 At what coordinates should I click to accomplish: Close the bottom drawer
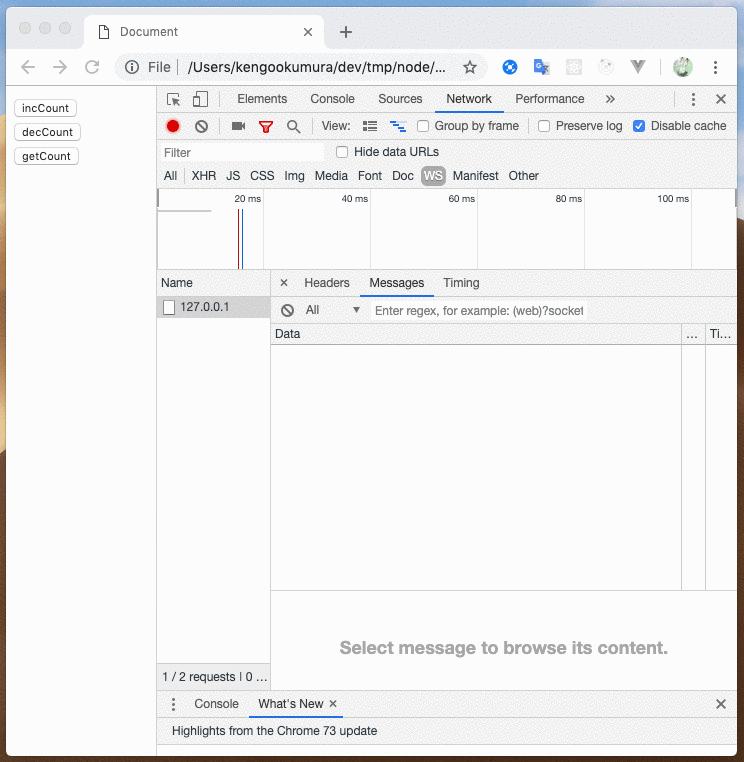click(721, 704)
